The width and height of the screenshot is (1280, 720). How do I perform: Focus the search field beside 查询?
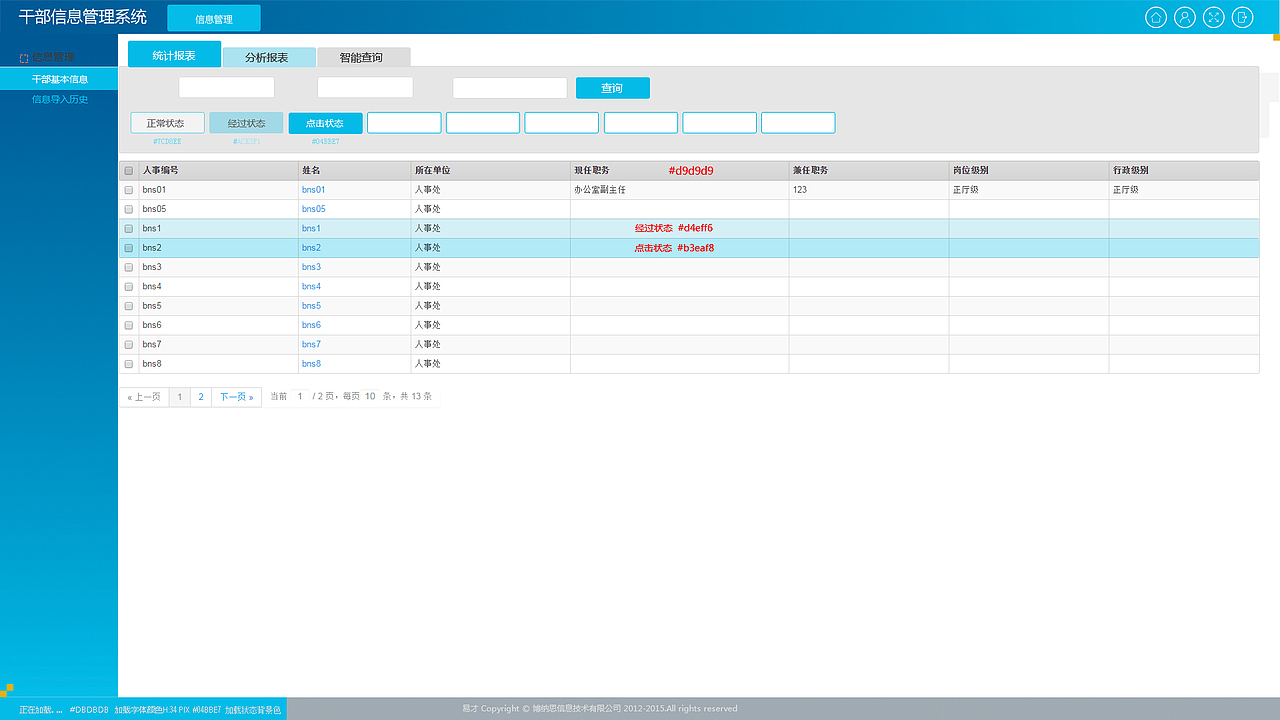click(510, 88)
